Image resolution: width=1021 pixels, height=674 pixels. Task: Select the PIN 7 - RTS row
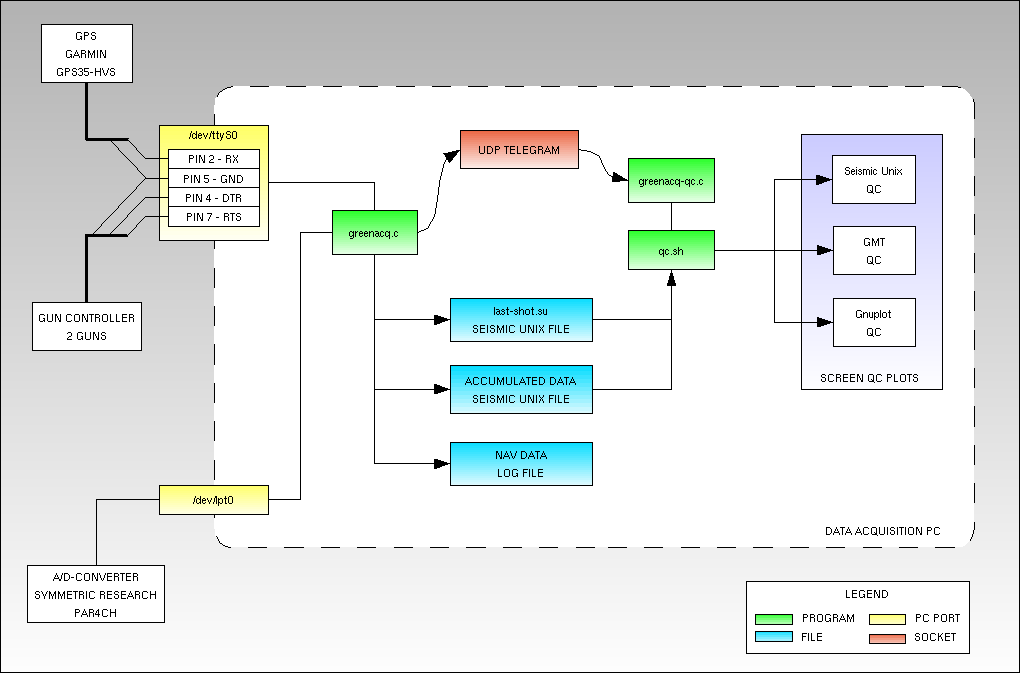[213, 217]
